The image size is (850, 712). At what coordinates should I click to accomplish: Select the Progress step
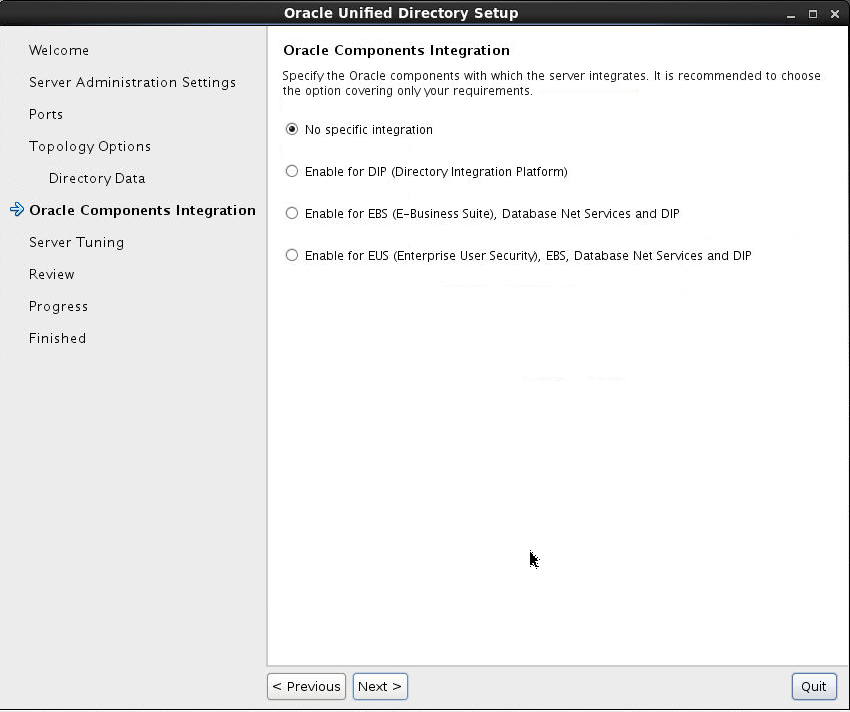coord(58,306)
